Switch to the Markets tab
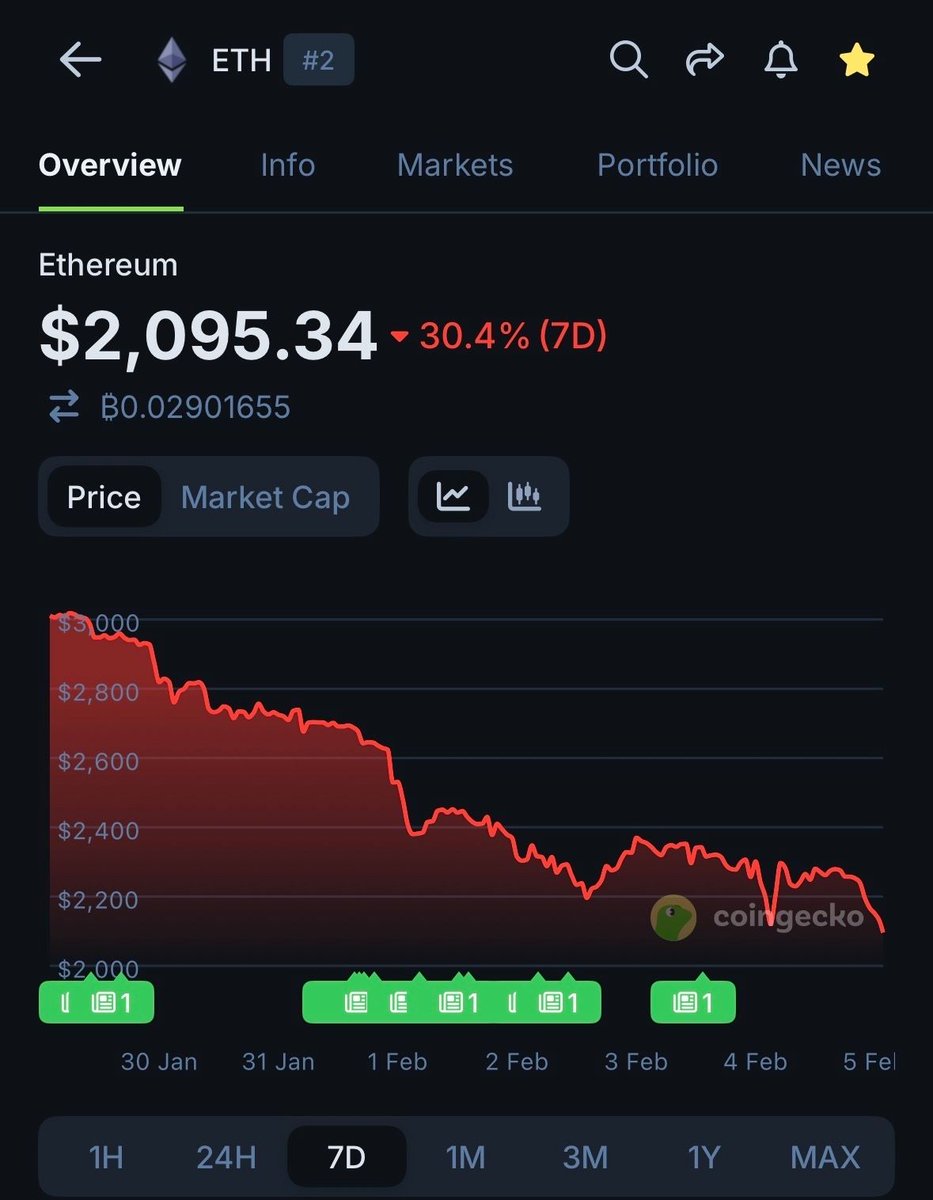The image size is (933, 1200). pos(455,165)
